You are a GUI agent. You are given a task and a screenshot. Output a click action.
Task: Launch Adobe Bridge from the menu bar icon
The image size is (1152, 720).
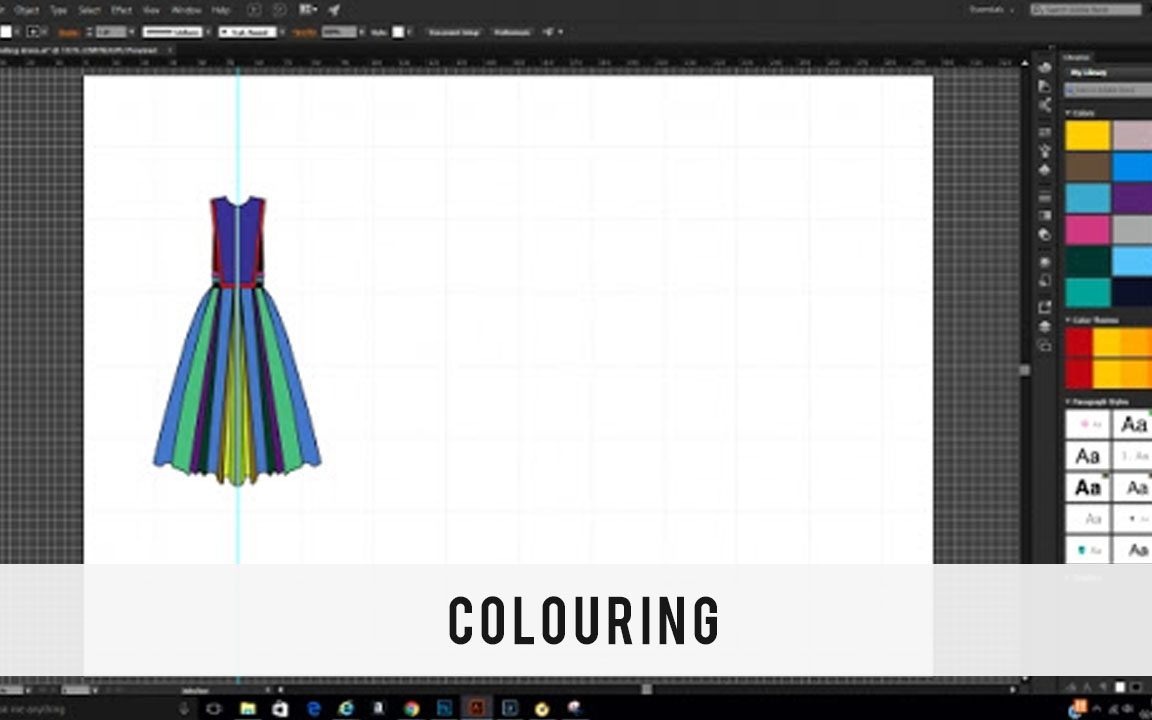[x=253, y=10]
